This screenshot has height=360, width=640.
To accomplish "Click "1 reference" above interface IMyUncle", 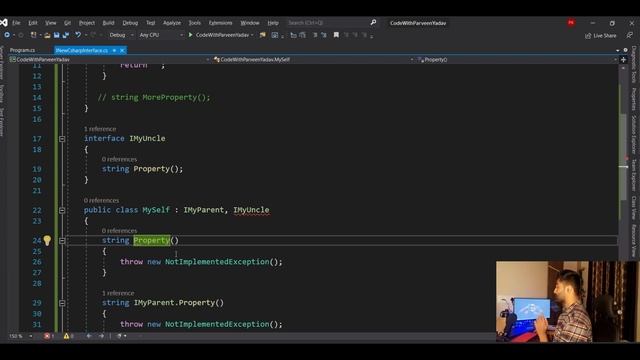I will coord(100,129).
